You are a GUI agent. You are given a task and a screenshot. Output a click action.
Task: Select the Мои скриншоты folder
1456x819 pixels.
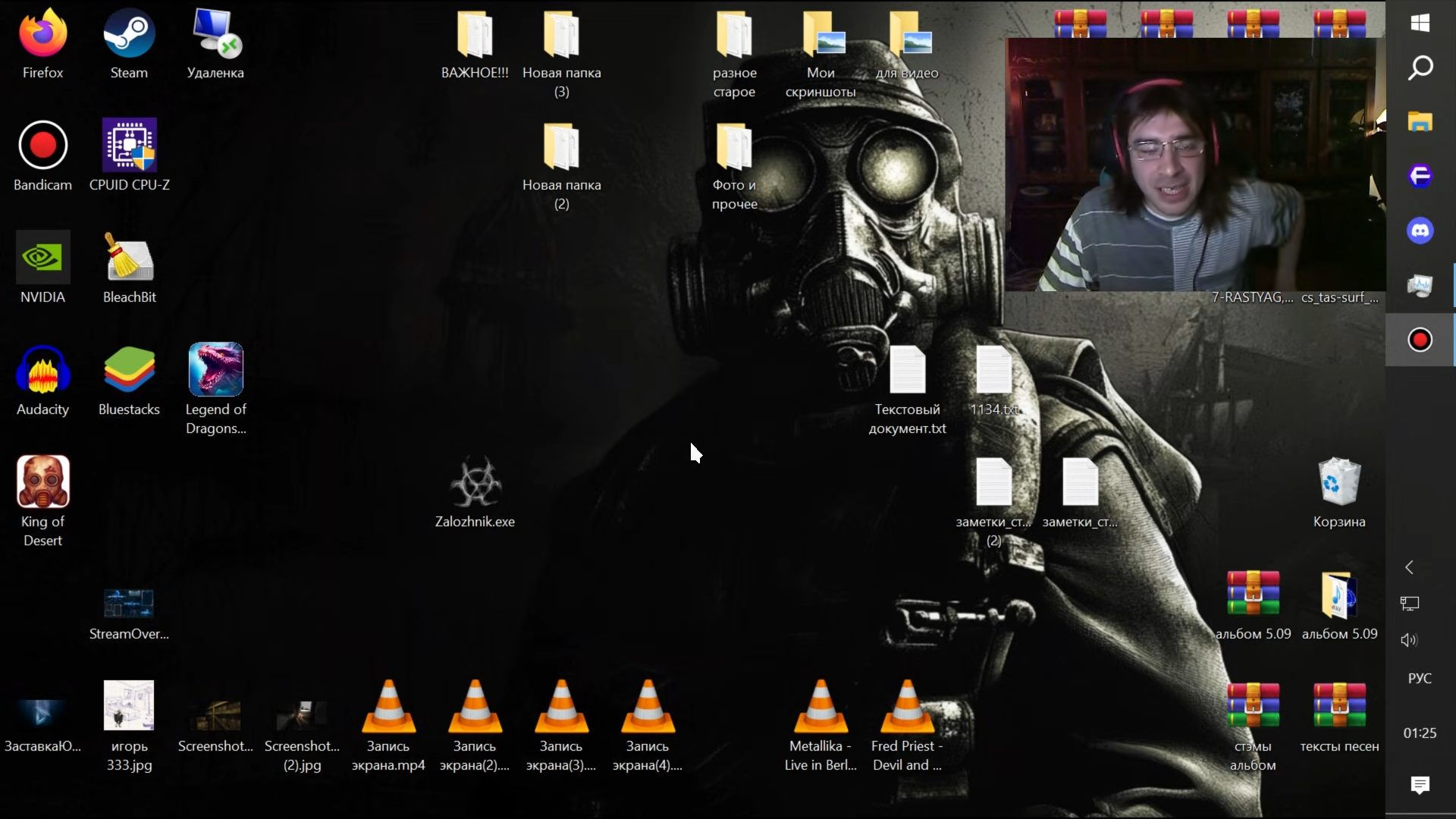coord(821,55)
